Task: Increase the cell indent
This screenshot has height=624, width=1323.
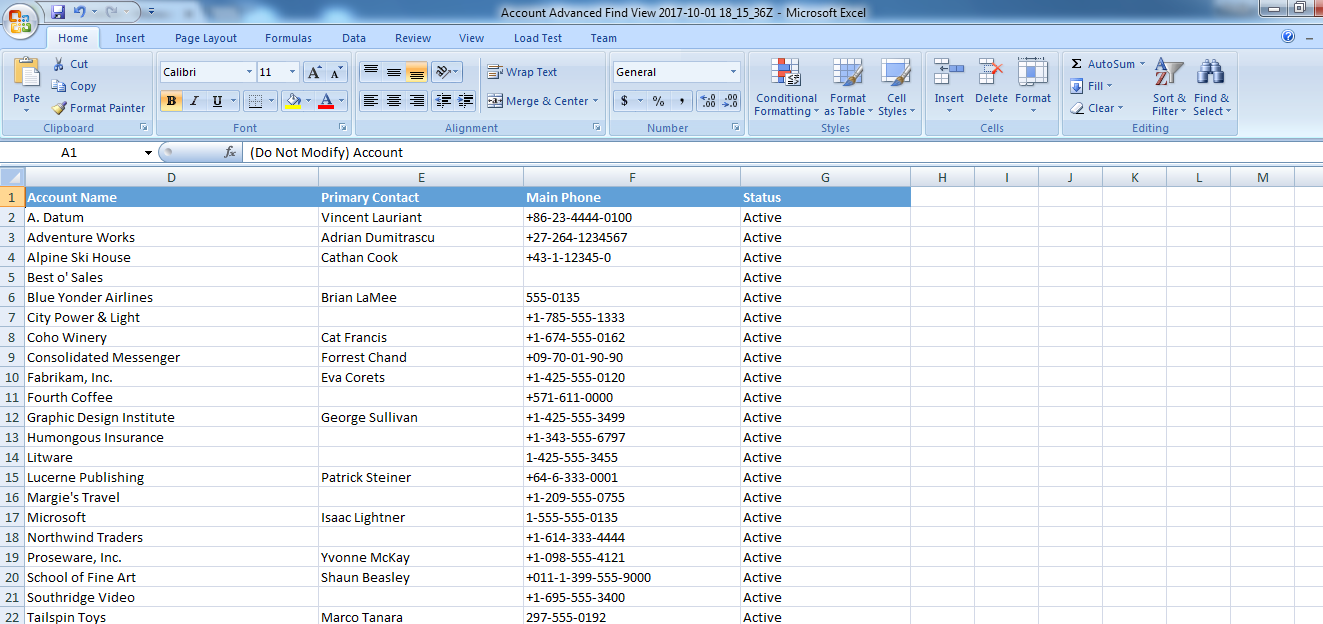Action: pos(466,101)
